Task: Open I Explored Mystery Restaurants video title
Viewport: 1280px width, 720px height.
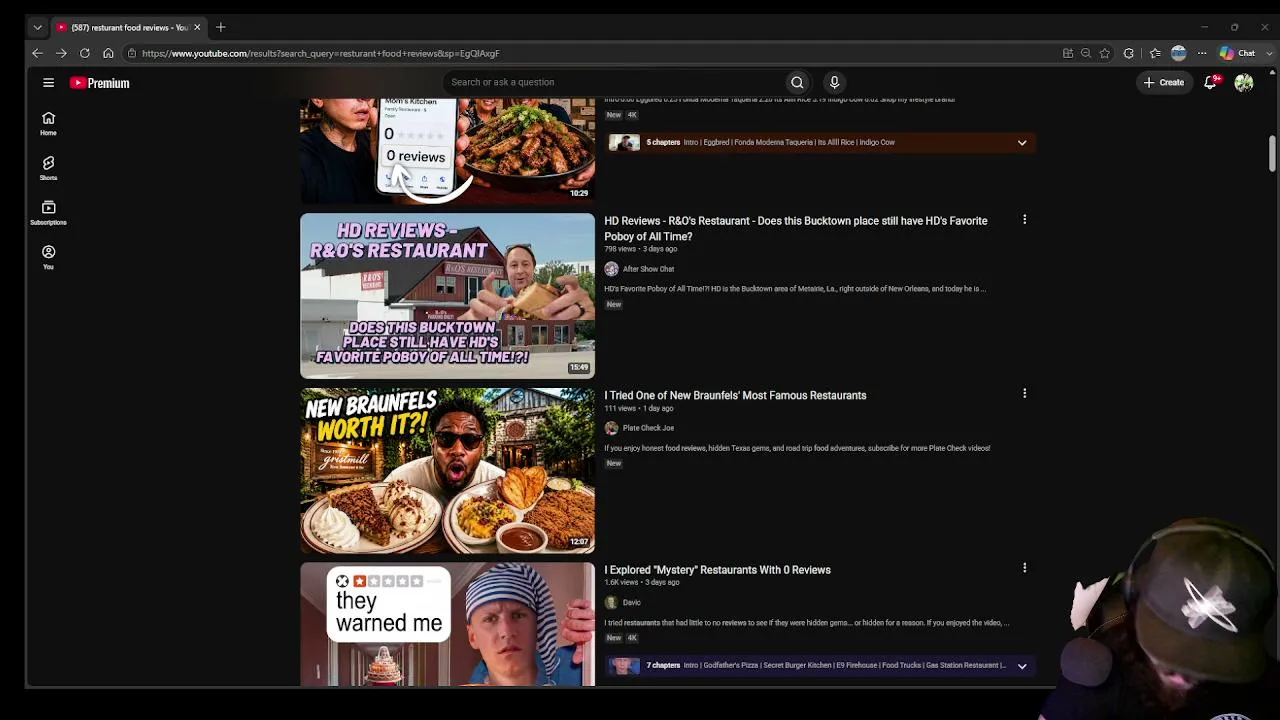Action: 717,570
